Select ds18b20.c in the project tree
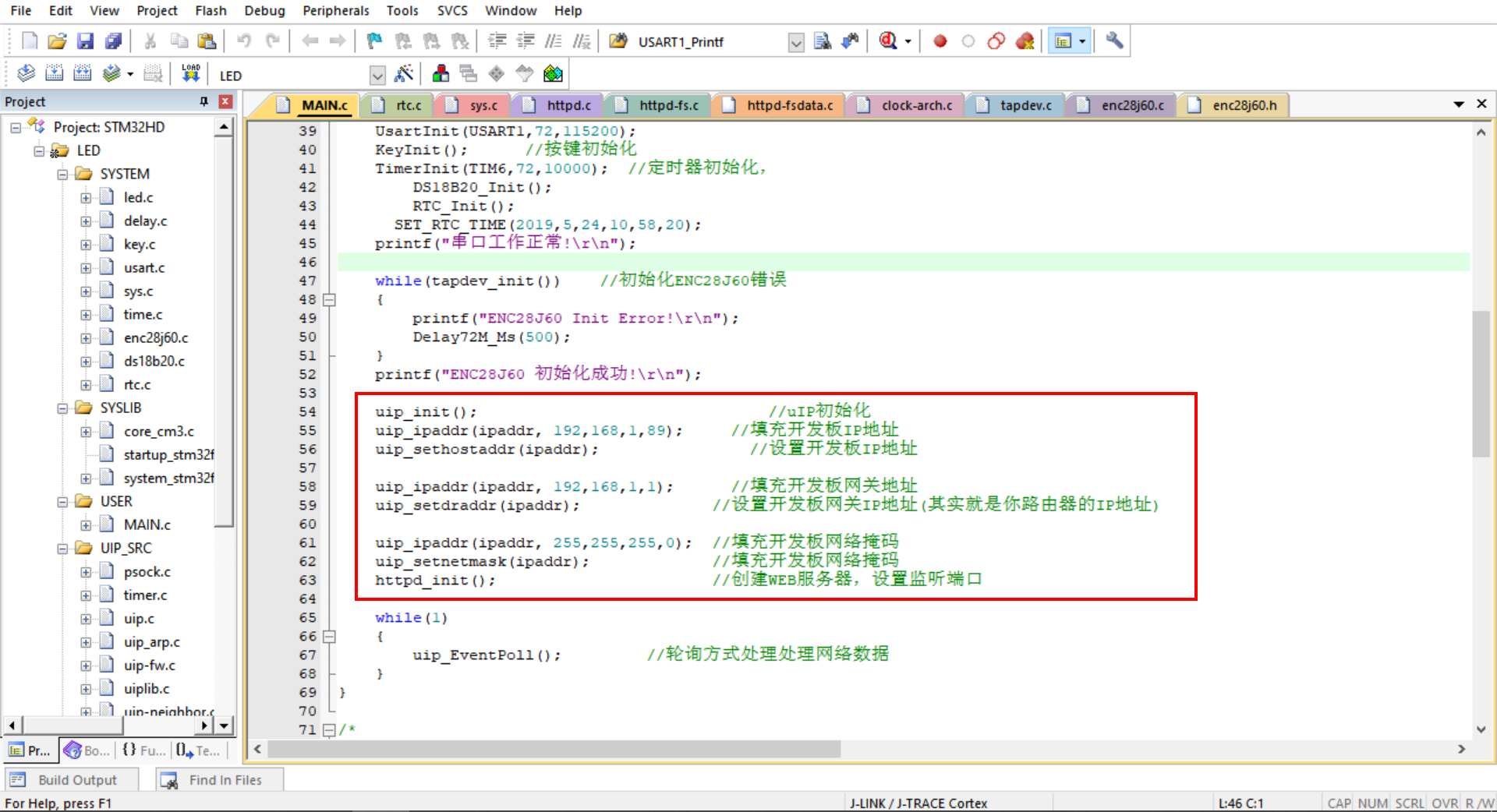Screen dimensions: 1497x812 click(154, 362)
